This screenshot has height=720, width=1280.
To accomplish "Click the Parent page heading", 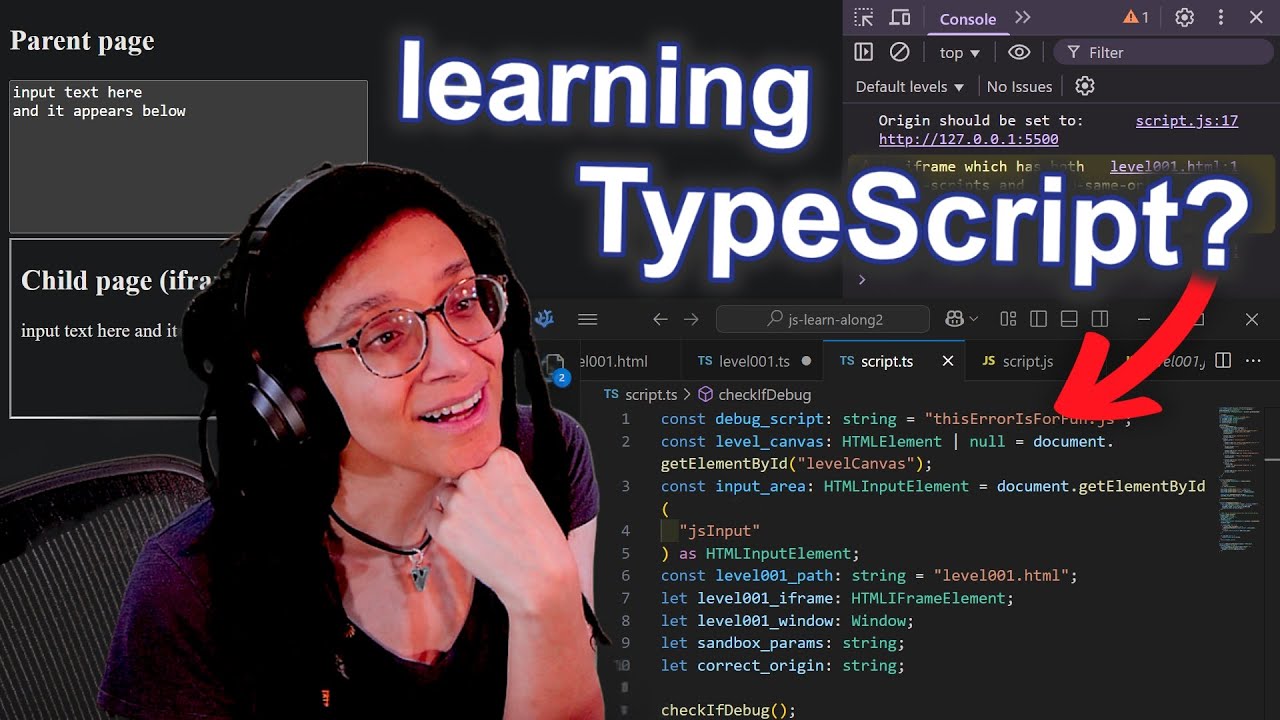I will [82, 41].
